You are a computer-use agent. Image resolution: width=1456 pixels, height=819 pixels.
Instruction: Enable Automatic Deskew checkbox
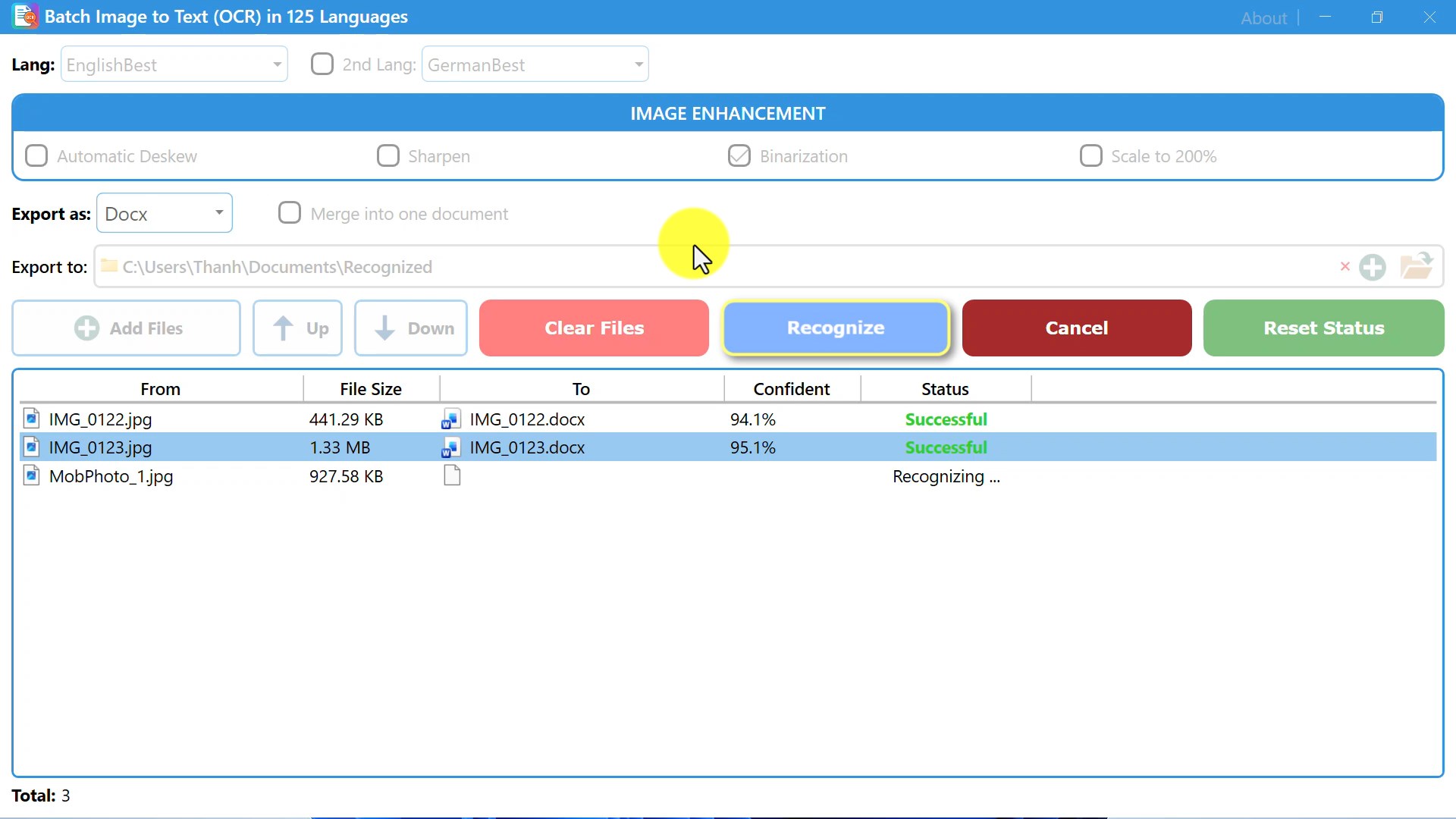[x=36, y=155]
